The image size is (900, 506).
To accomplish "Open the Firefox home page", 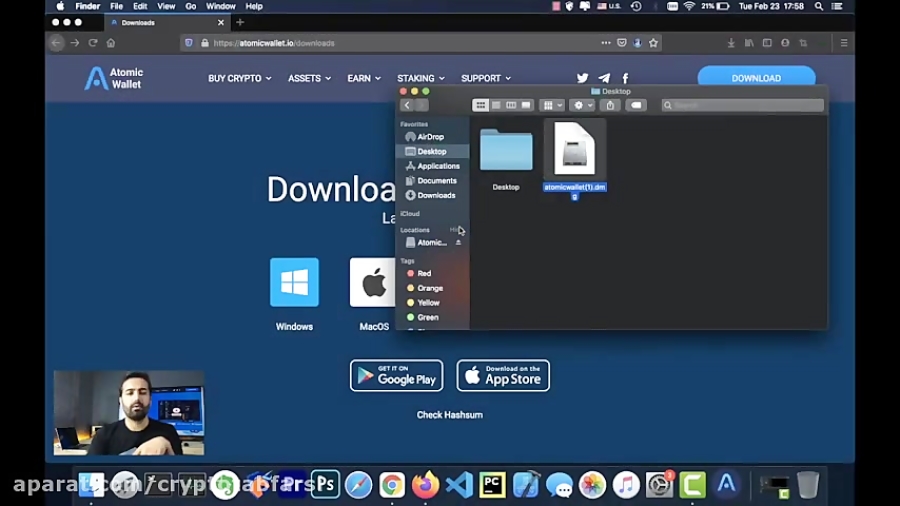I will (x=111, y=43).
